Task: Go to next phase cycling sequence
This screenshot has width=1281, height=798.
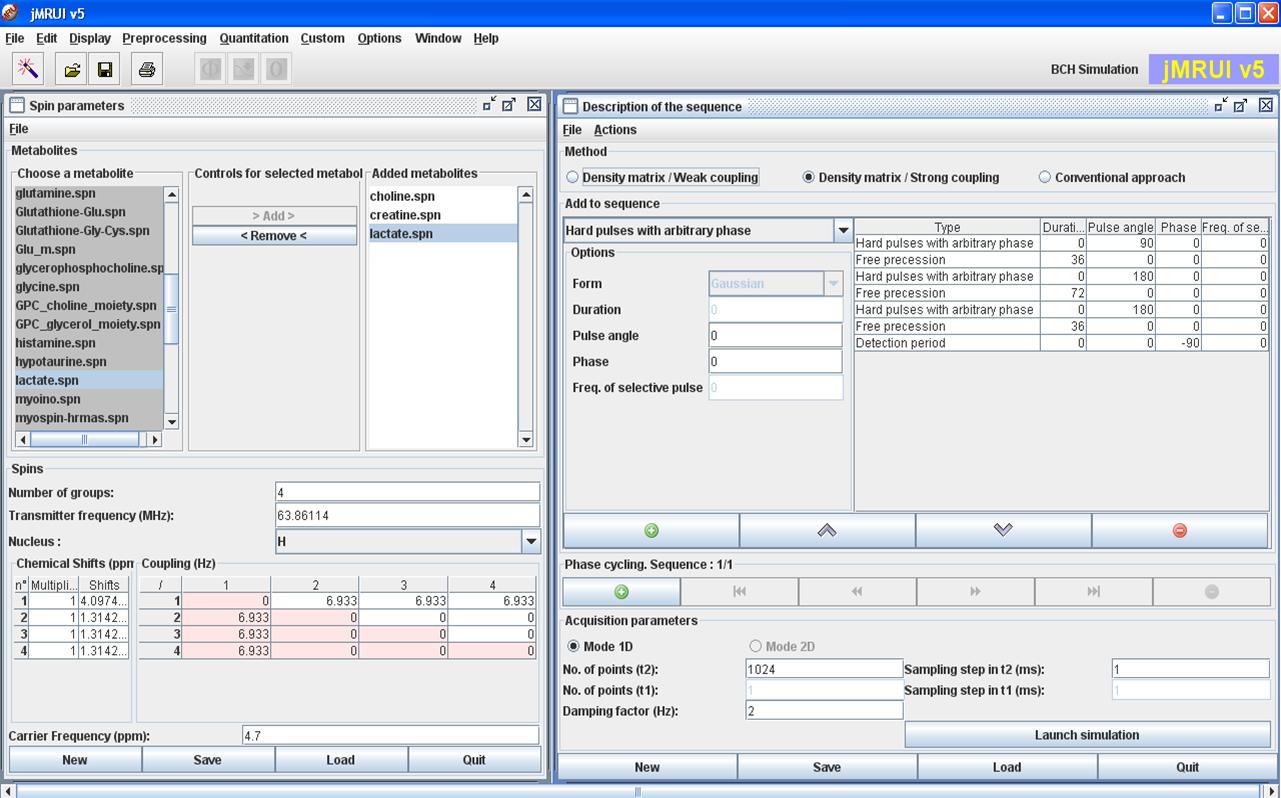Action: pyautogui.click(x=975, y=592)
